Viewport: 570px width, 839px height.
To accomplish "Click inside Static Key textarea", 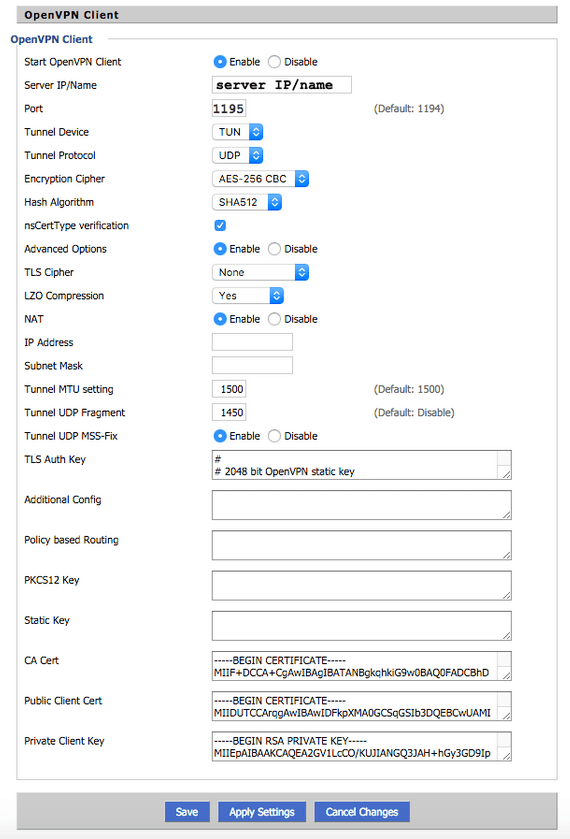I will click(362, 626).
